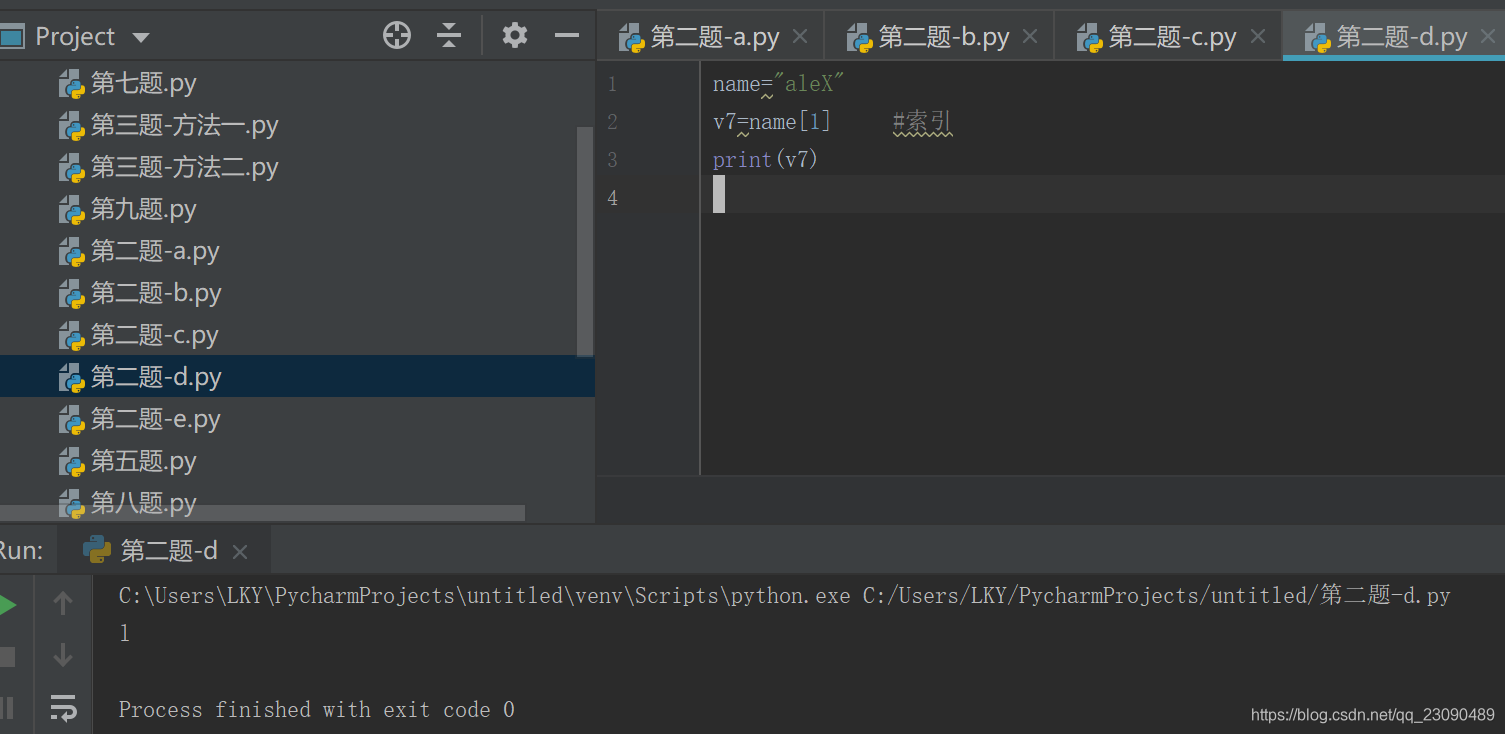This screenshot has width=1505, height=734.
Task: Click the Stop button in Run panel
Action: [x=7, y=657]
